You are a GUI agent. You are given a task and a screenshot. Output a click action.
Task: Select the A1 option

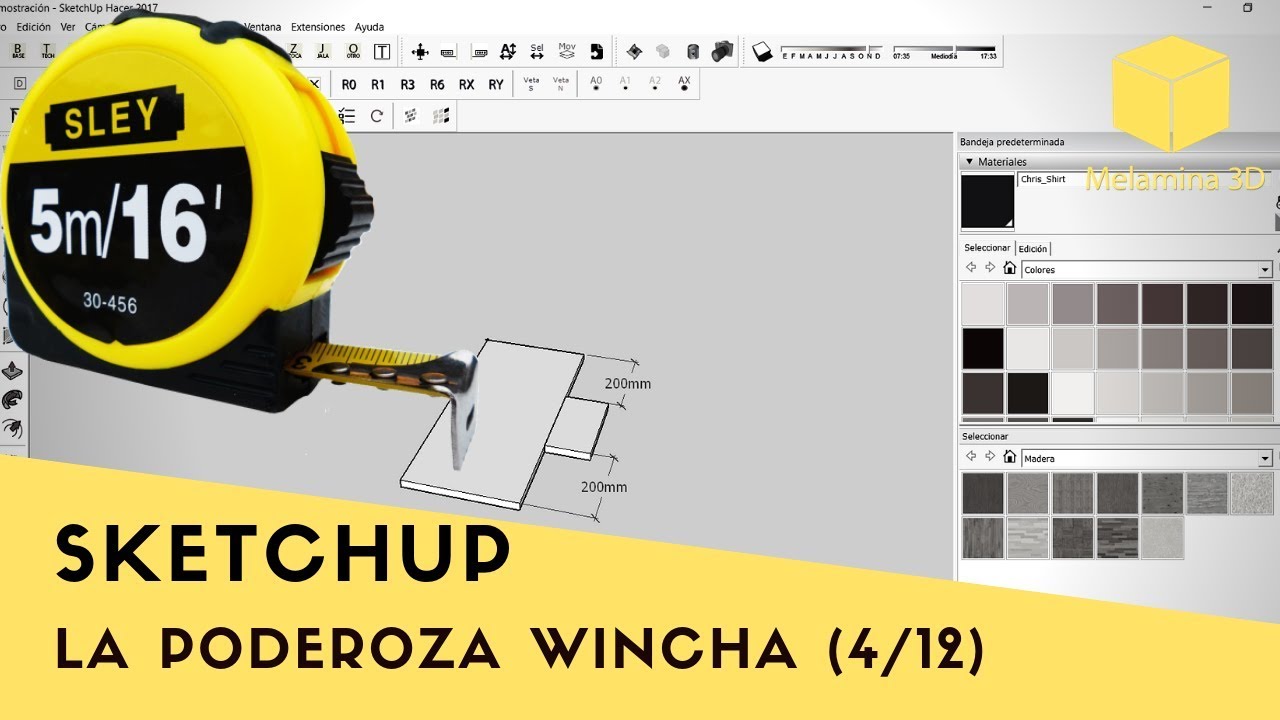tap(625, 84)
